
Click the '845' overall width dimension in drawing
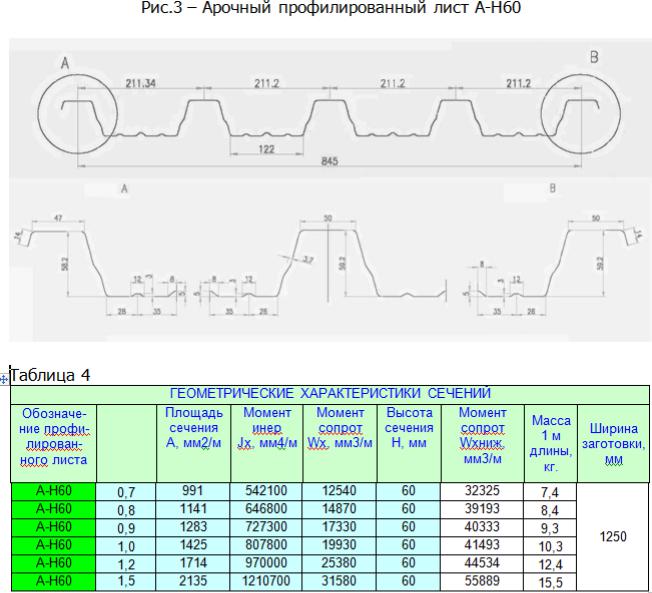[330, 161]
